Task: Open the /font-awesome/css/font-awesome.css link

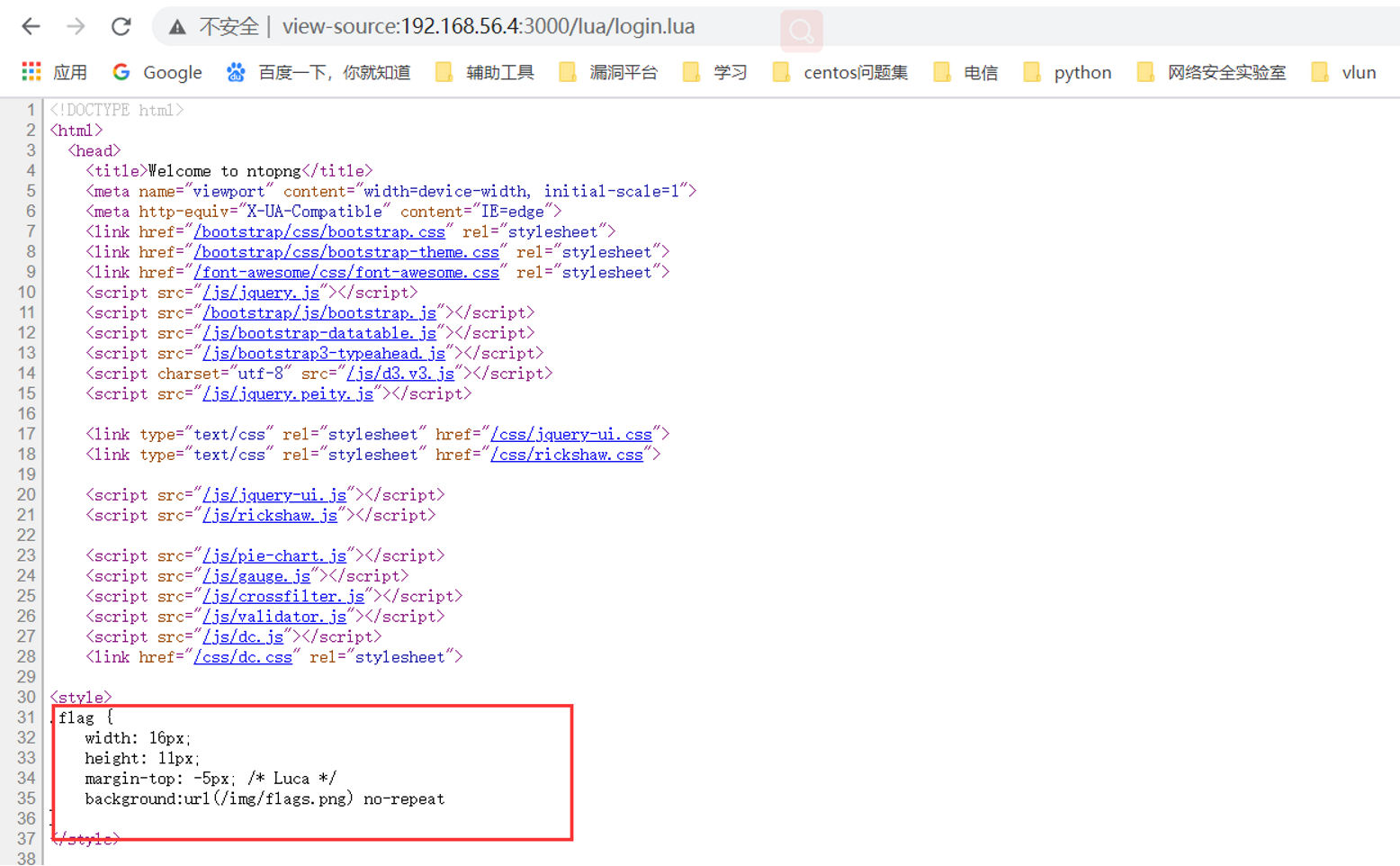Action: point(346,273)
